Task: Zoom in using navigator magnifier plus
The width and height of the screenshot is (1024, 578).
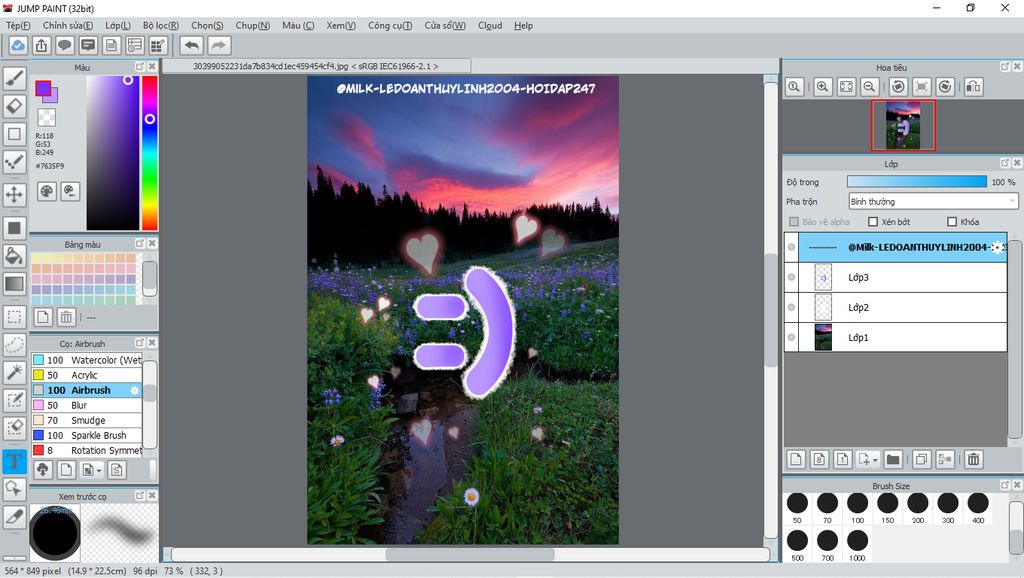Action: (x=823, y=86)
